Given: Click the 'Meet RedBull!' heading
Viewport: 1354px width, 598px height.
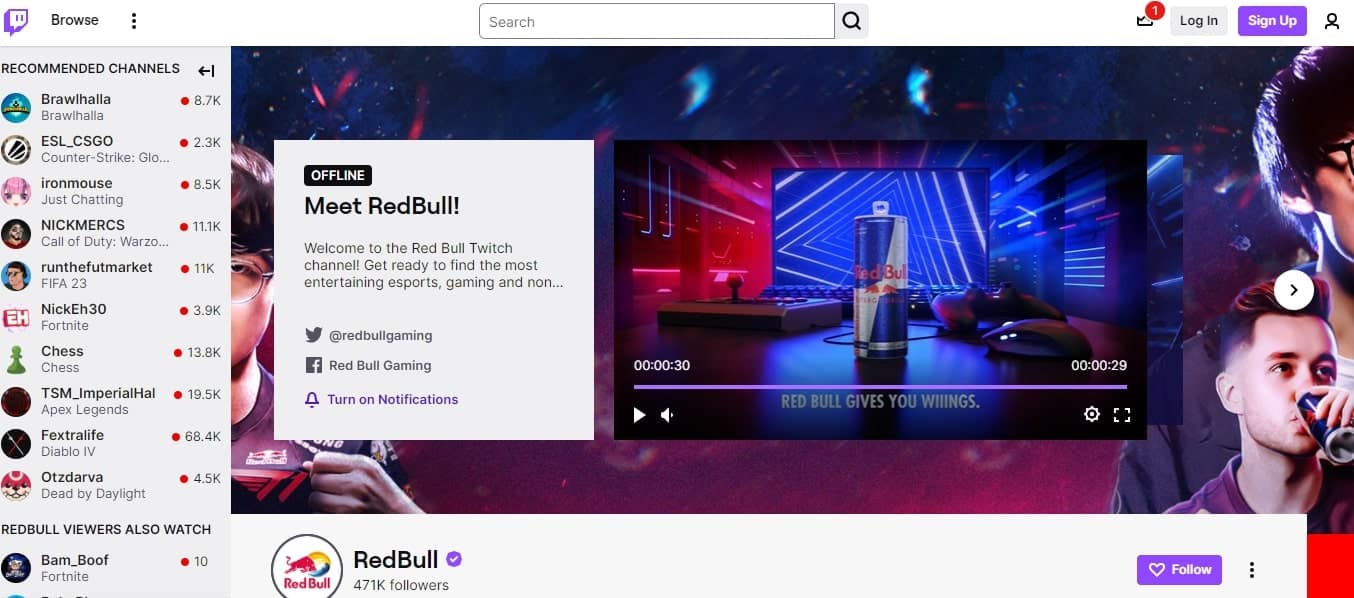Looking at the screenshot, I should tap(382, 207).
